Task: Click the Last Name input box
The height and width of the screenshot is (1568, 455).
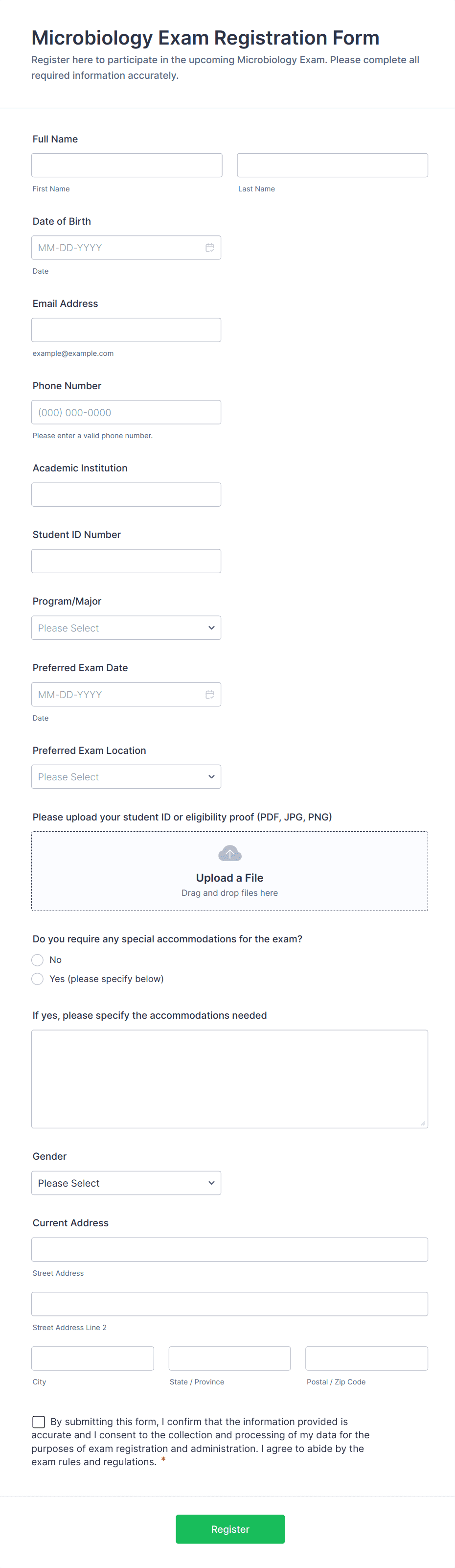Action: 332,165
